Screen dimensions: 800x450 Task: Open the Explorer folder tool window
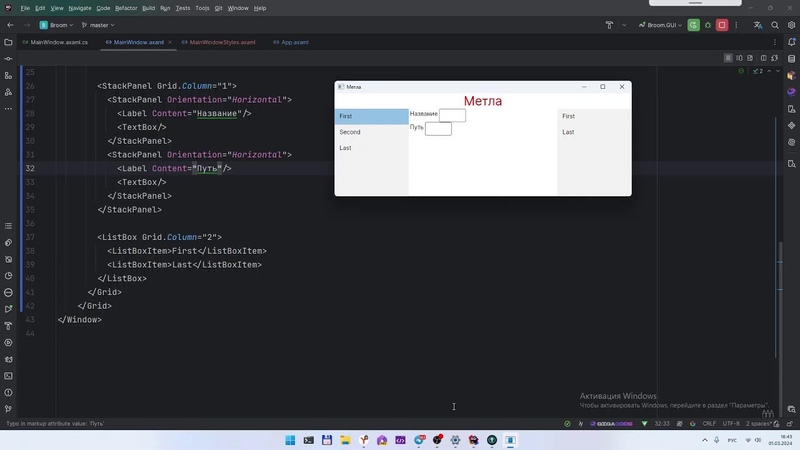point(8,42)
